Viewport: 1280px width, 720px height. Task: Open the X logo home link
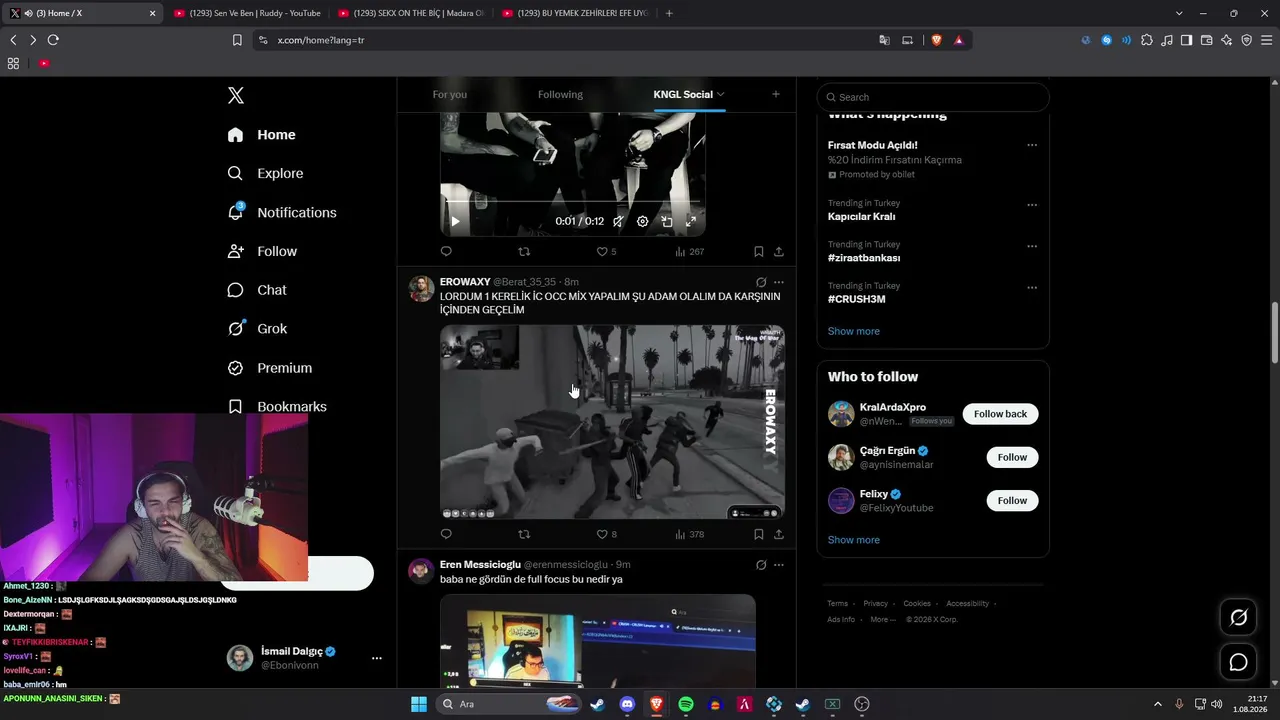[236, 95]
